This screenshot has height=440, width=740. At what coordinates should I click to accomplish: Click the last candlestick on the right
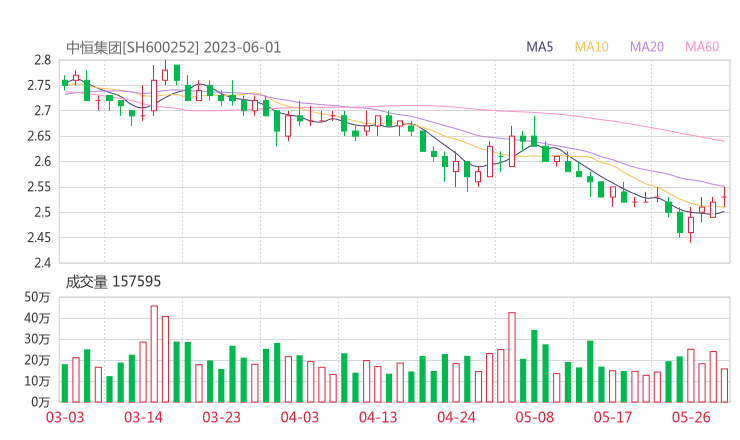[724, 197]
